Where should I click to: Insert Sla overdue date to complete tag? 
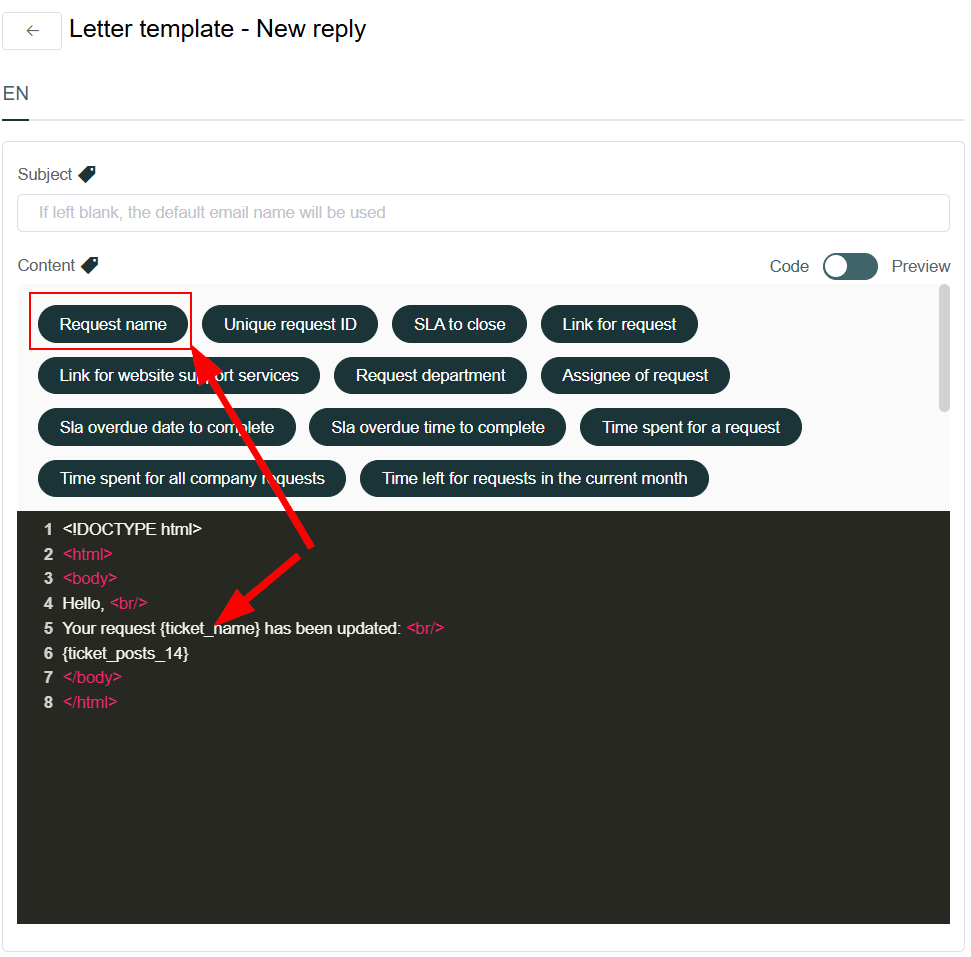(x=167, y=427)
